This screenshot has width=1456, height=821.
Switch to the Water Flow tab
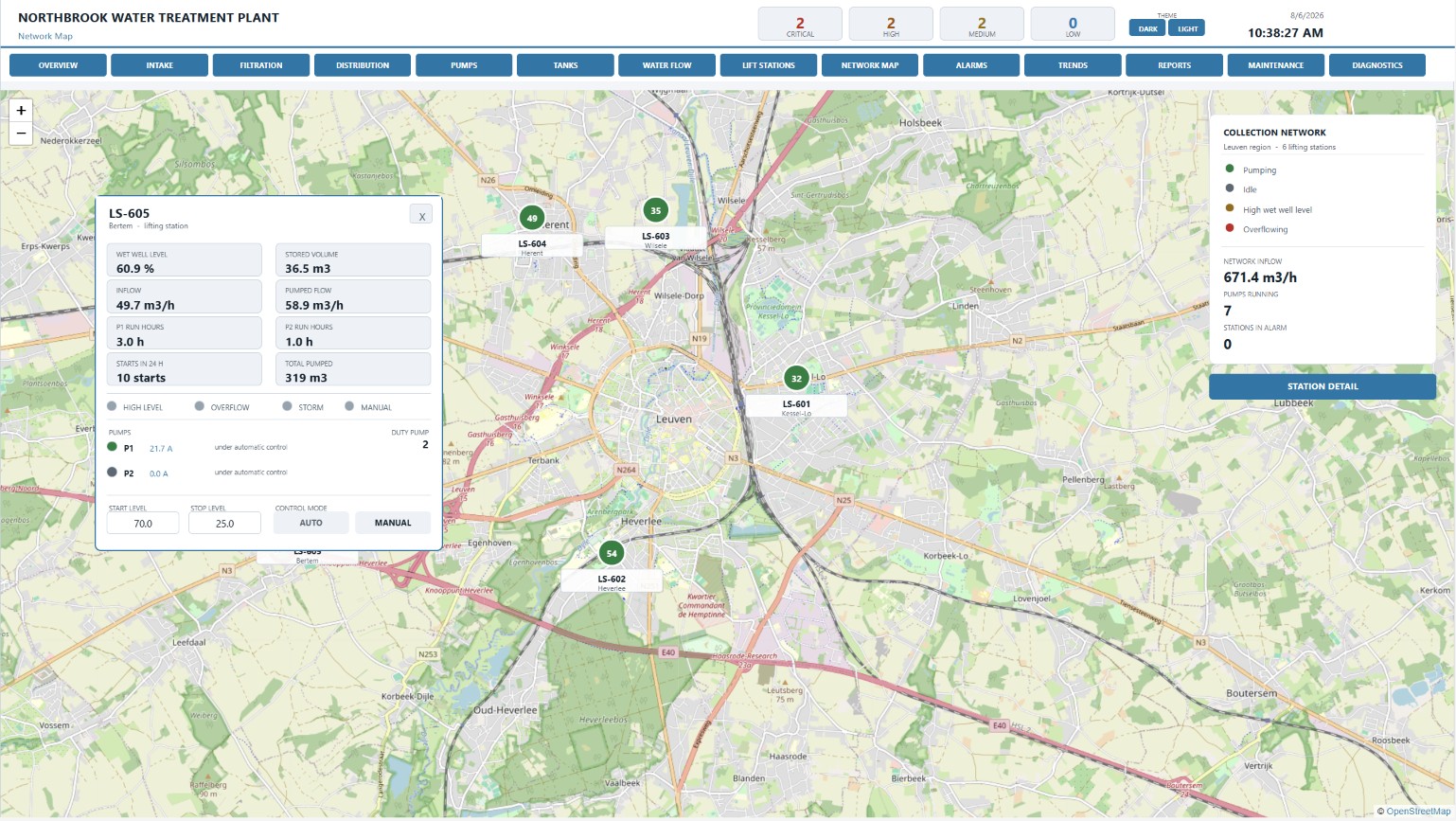point(666,65)
